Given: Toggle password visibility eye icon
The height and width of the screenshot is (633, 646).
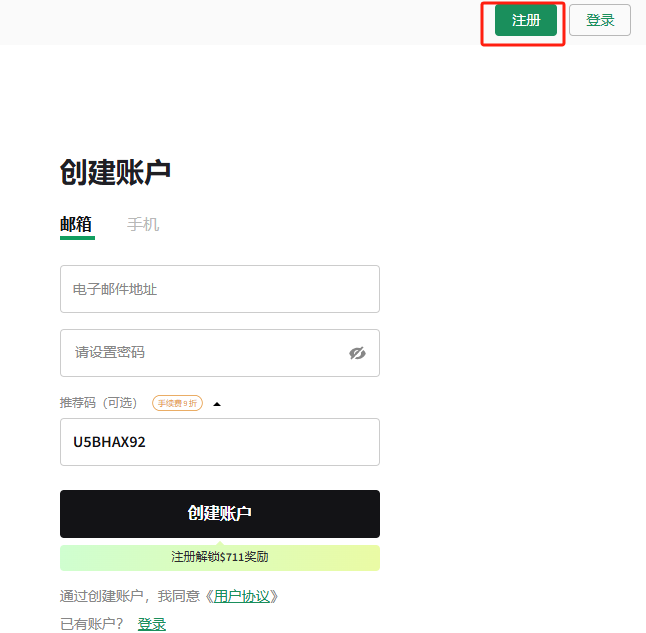Looking at the screenshot, I should pos(357,353).
